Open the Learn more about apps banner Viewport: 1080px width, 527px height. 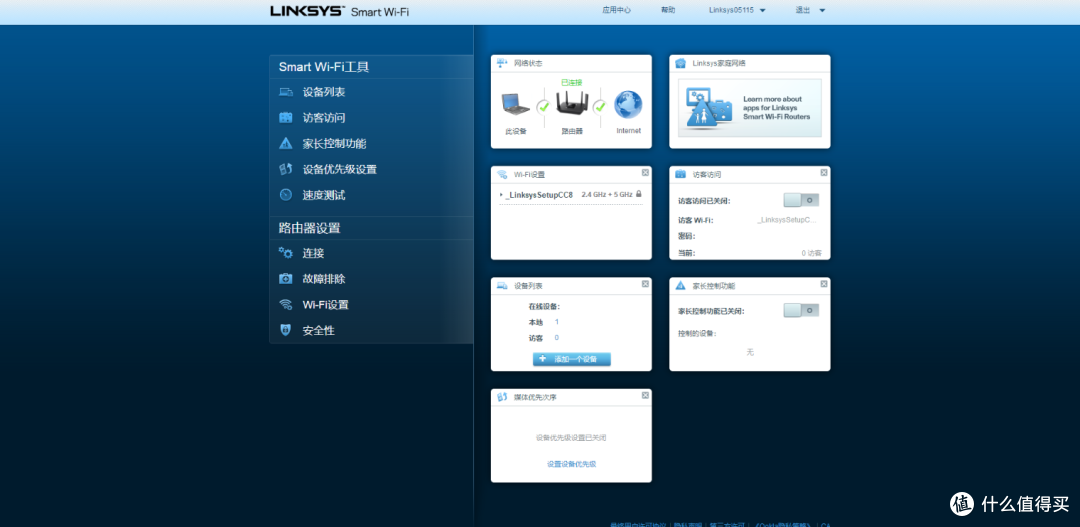point(750,108)
